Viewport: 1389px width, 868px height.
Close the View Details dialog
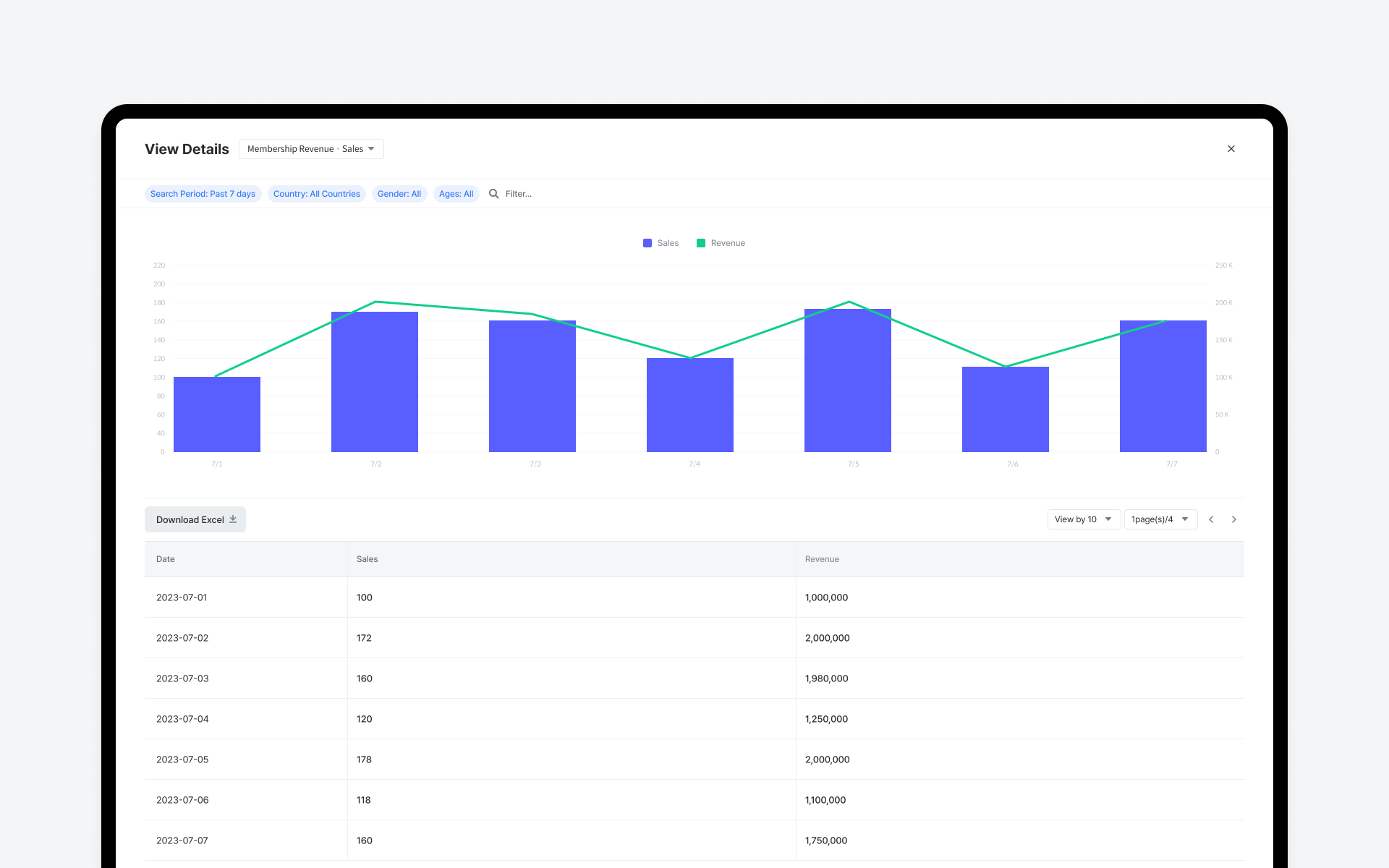pyautogui.click(x=1231, y=149)
